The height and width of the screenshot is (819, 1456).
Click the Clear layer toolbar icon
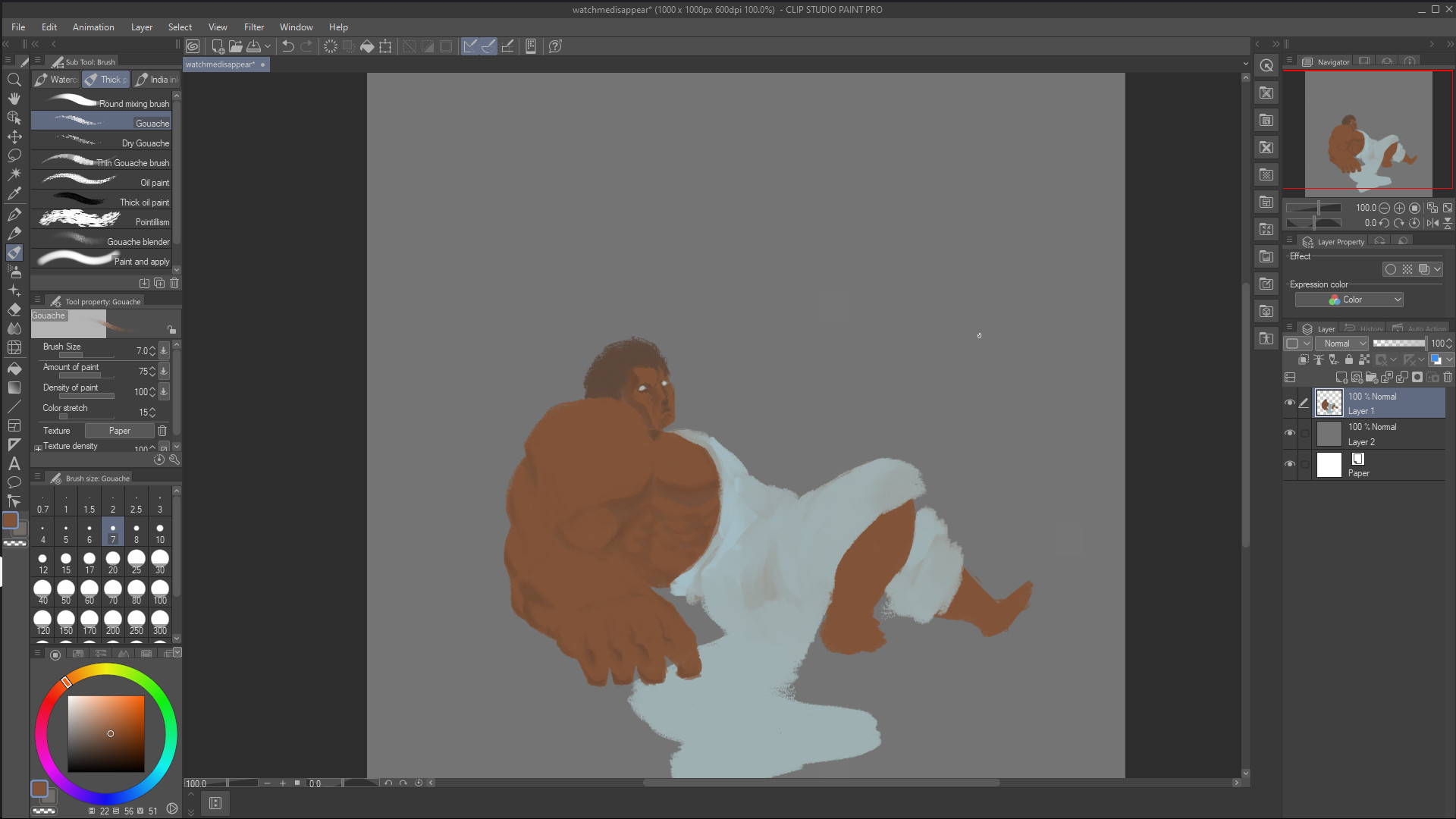pos(331,46)
